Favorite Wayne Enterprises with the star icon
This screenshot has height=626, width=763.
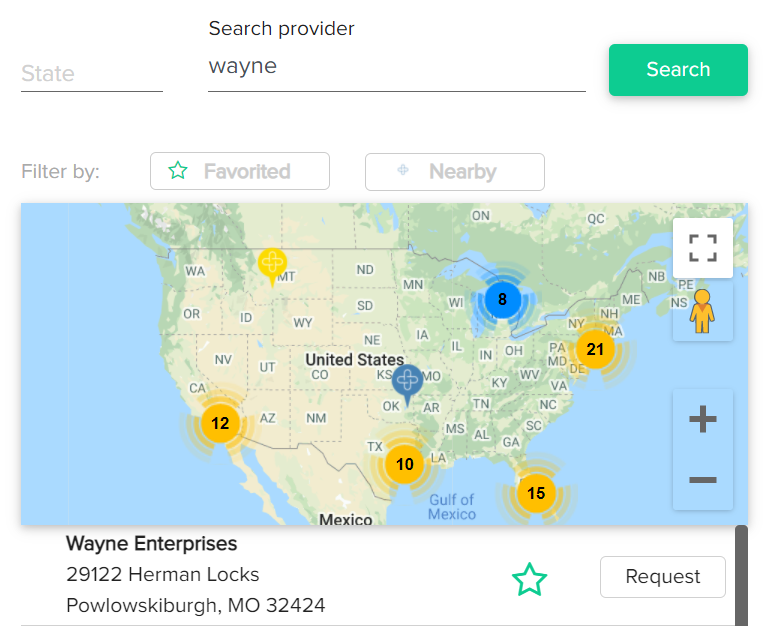click(529, 579)
